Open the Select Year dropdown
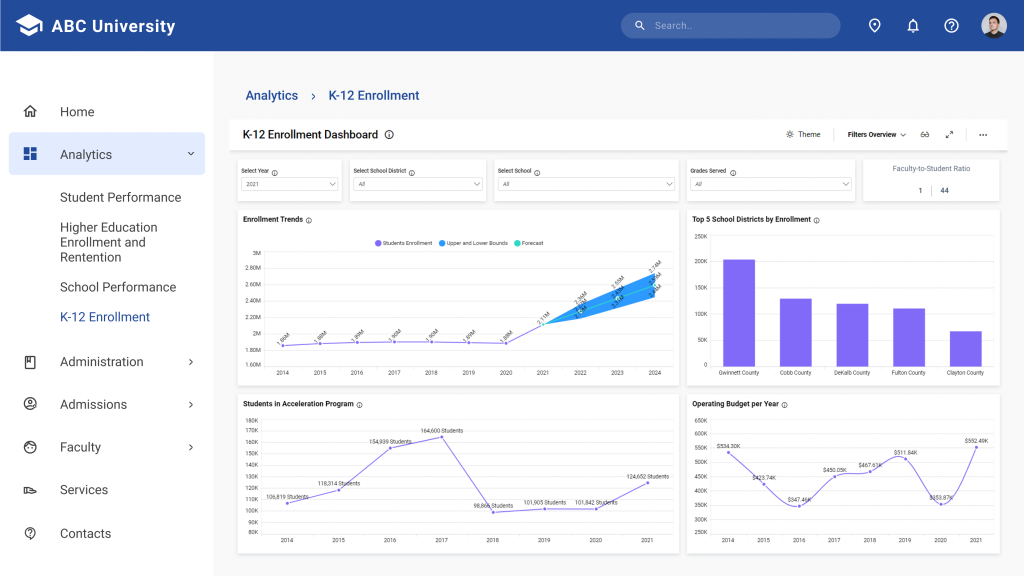Image resolution: width=1024 pixels, height=576 pixels. [289, 185]
